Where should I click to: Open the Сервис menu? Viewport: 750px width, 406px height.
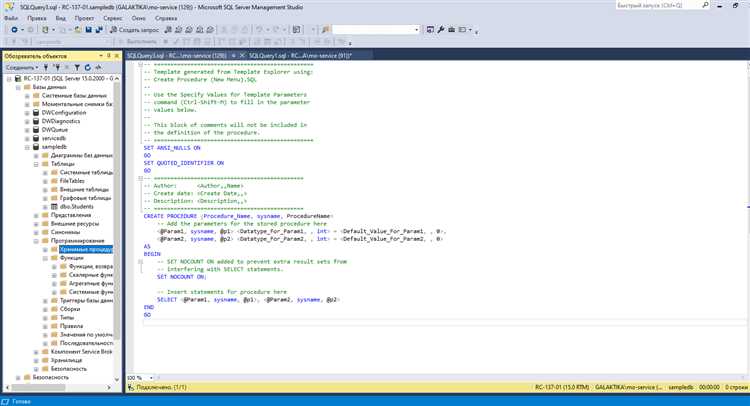(113, 18)
